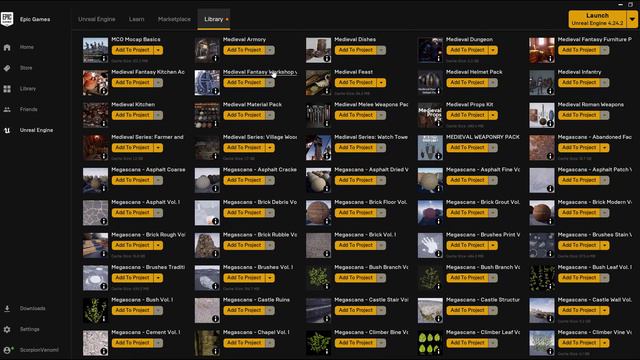Expand dropdown arrow for Medieval Props Kit
The width and height of the screenshot is (640, 360).
(x=493, y=115)
